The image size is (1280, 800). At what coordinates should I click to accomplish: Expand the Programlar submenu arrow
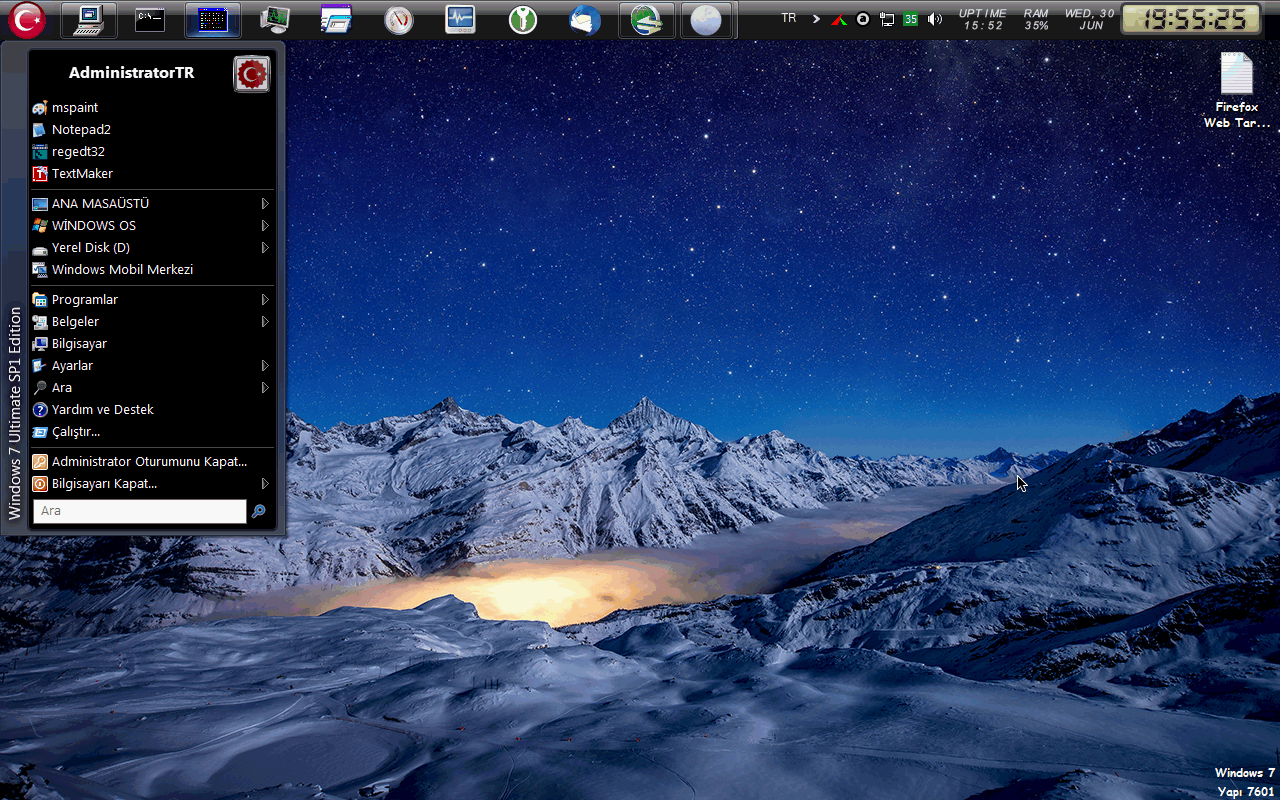[x=265, y=299]
